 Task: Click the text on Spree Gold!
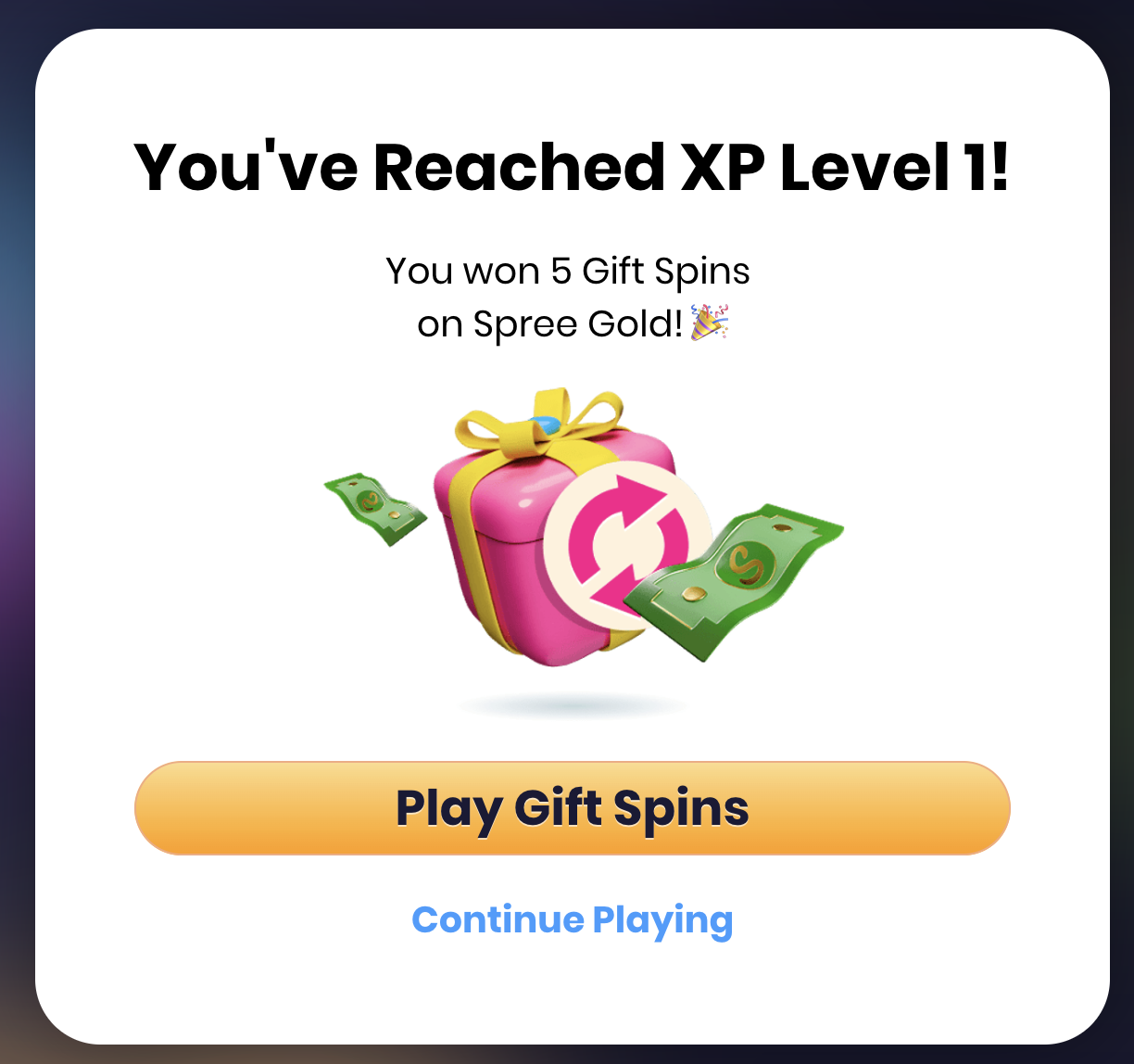[x=550, y=324]
